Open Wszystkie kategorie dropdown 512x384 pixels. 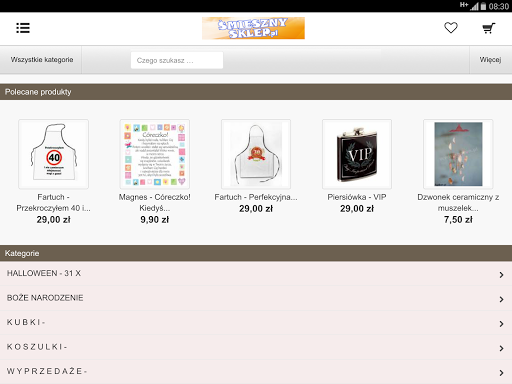click(41, 60)
